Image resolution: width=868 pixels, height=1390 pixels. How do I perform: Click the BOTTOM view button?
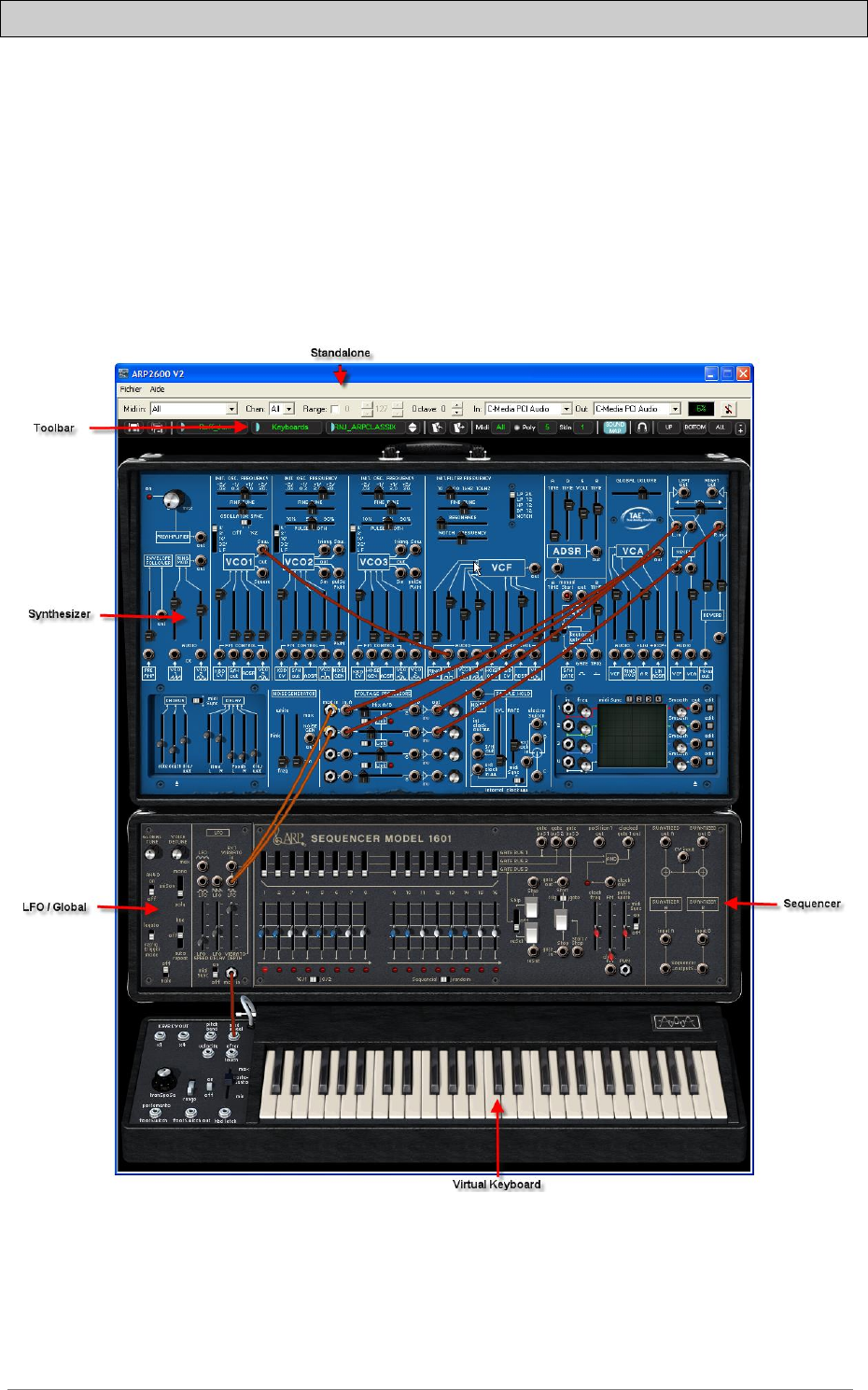click(x=694, y=428)
